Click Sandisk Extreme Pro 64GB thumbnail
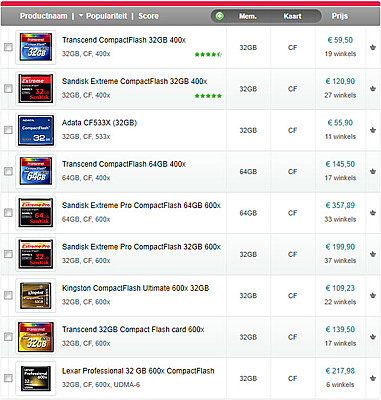The image size is (381, 400). (x=36, y=212)
